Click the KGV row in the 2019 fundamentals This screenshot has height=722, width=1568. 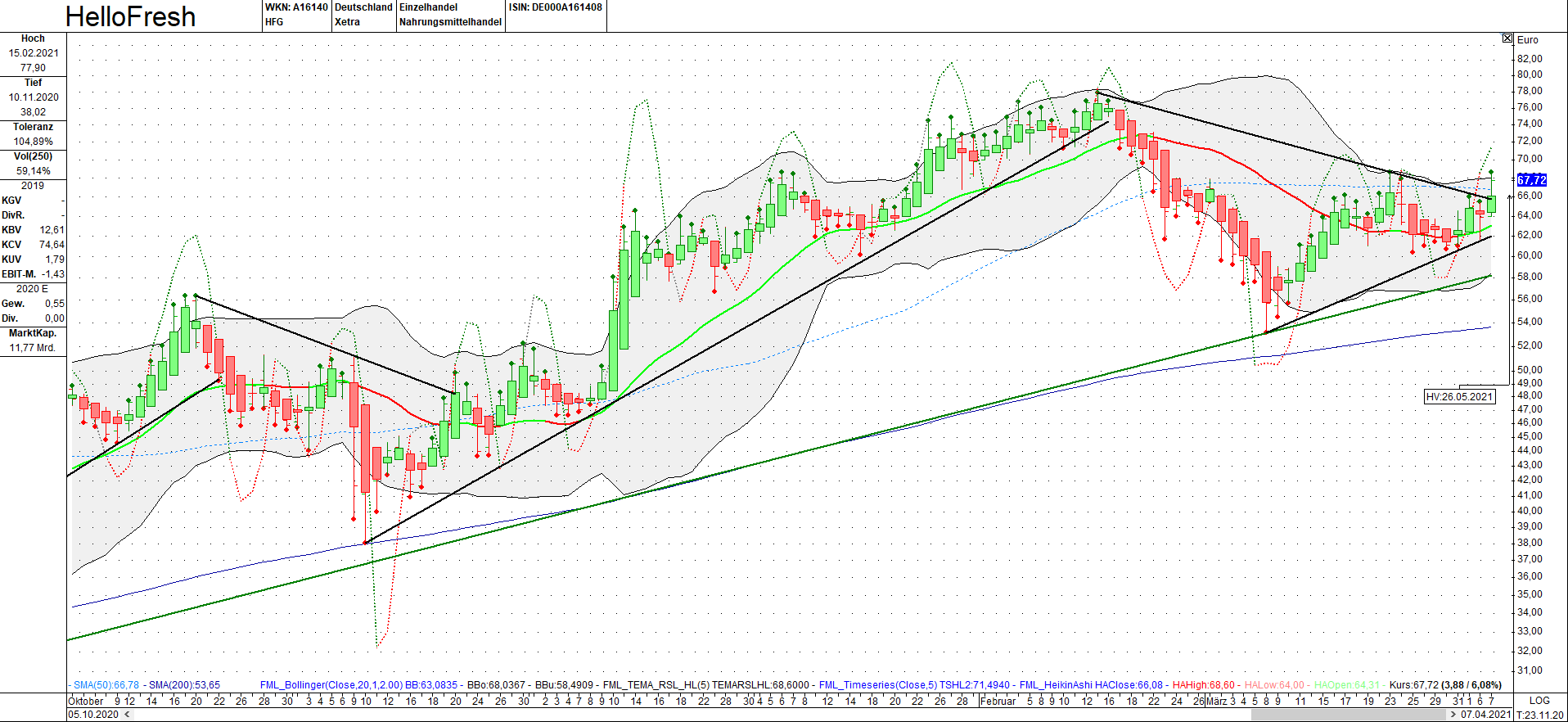[x=33, y=201]
